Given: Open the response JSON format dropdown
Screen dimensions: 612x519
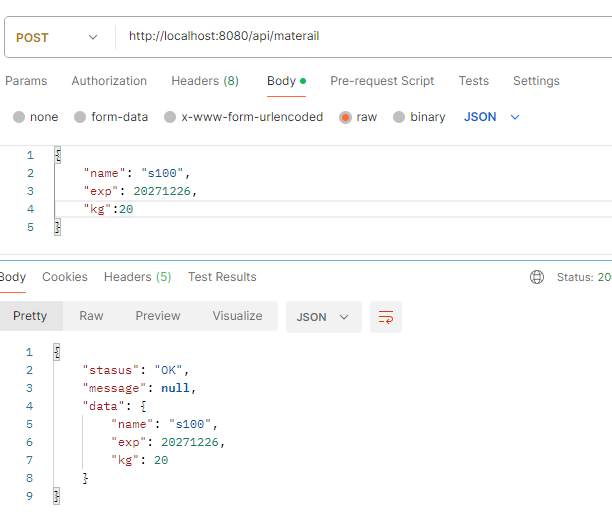Looking at the screenshot, I should 324,317.
